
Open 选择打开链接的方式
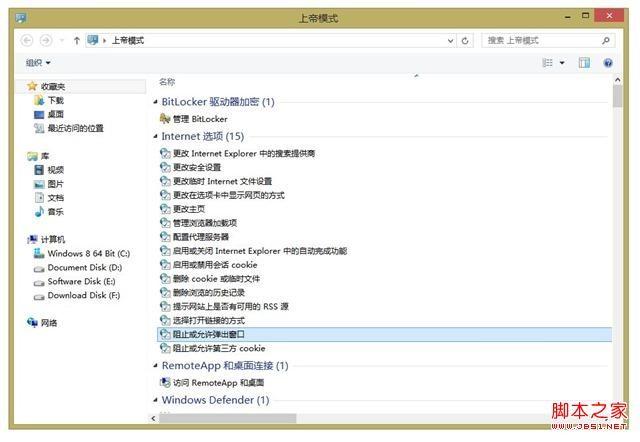tap(209, 320)
